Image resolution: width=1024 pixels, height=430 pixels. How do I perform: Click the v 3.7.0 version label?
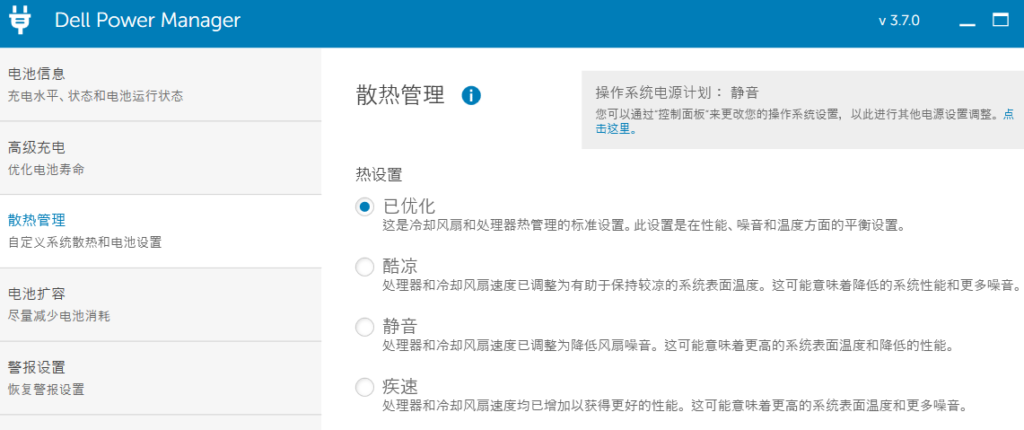pos(899,20)
